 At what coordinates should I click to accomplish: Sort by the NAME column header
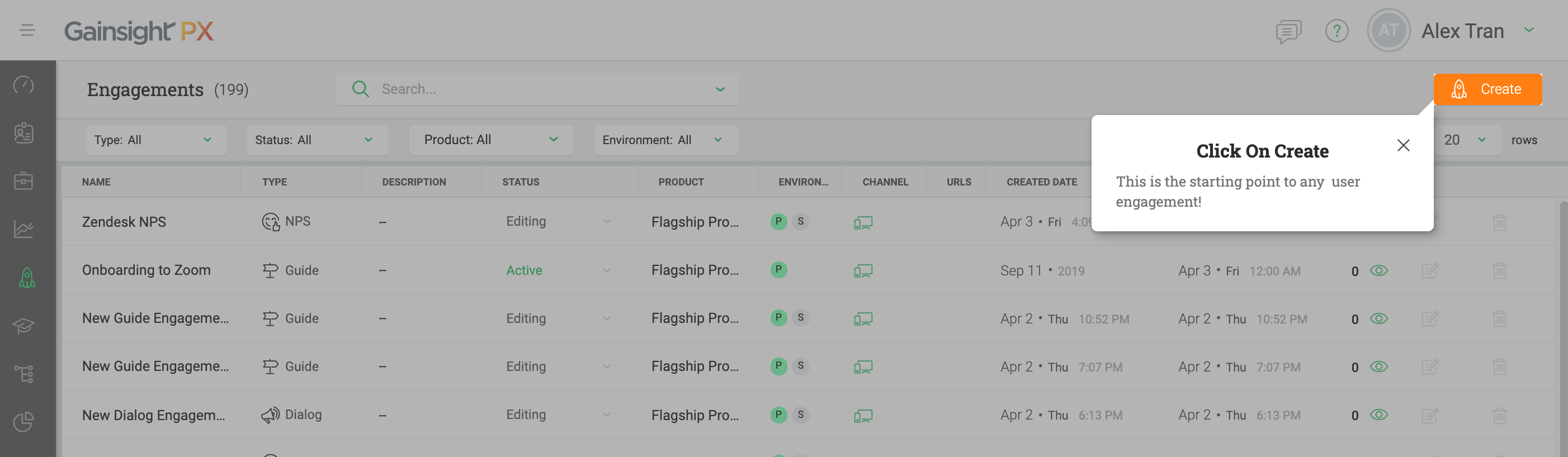tap(96, 182)
